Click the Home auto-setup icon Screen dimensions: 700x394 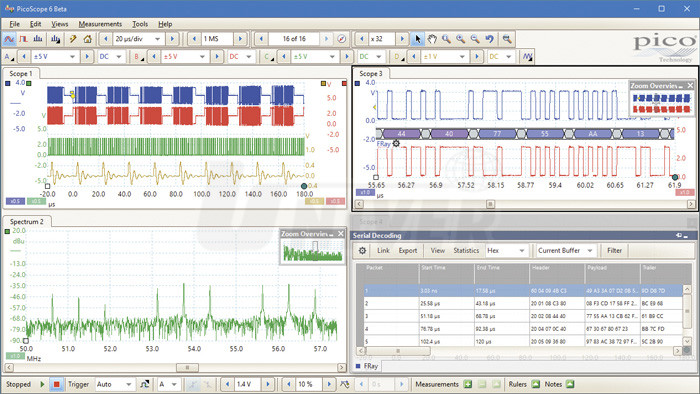pyautogui.click(x=88, y=39)
